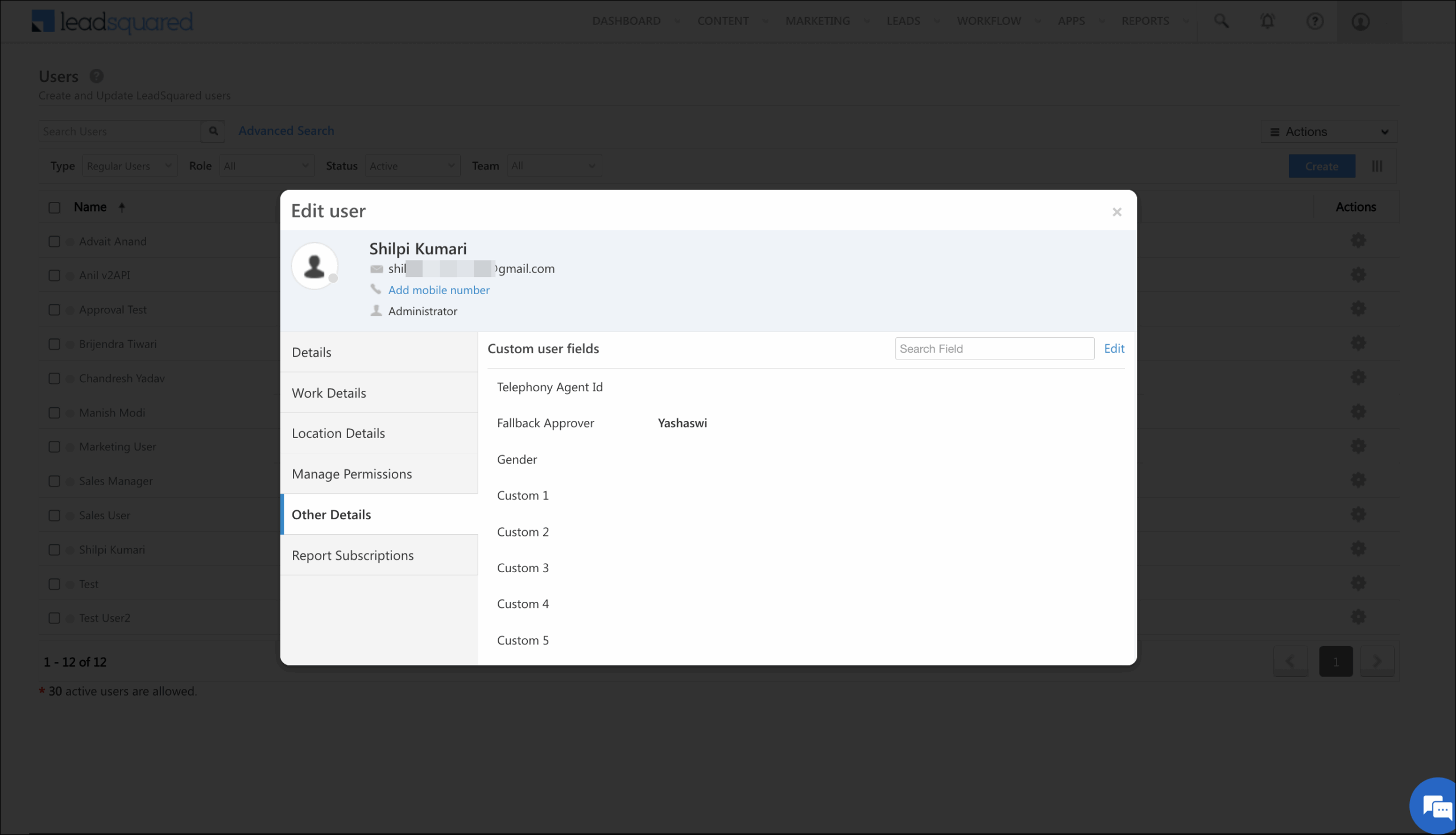
Task: Switch to the Manage Permissions tab
Action: coord(378,474)
